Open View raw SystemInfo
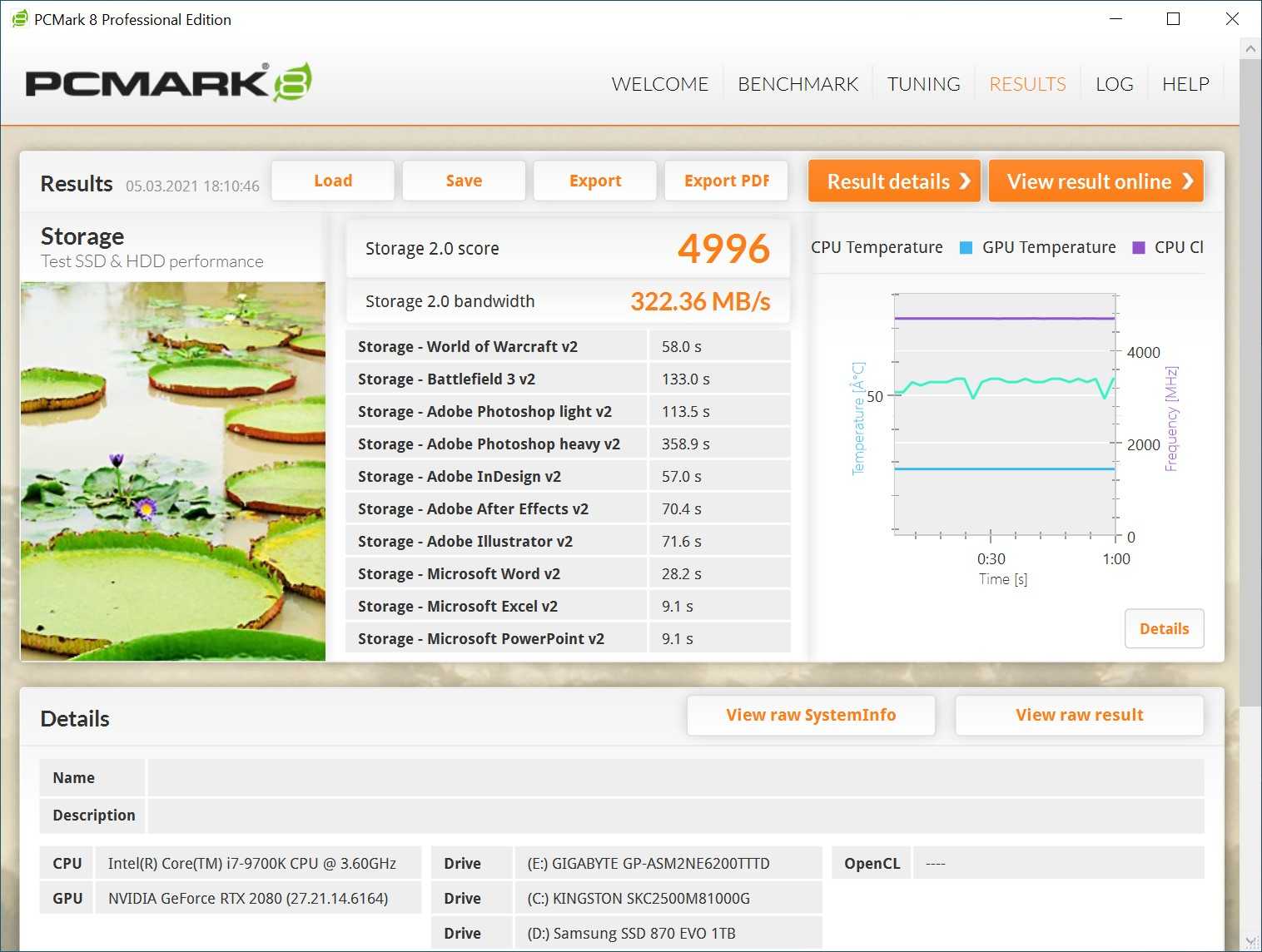 coord(811,715)
